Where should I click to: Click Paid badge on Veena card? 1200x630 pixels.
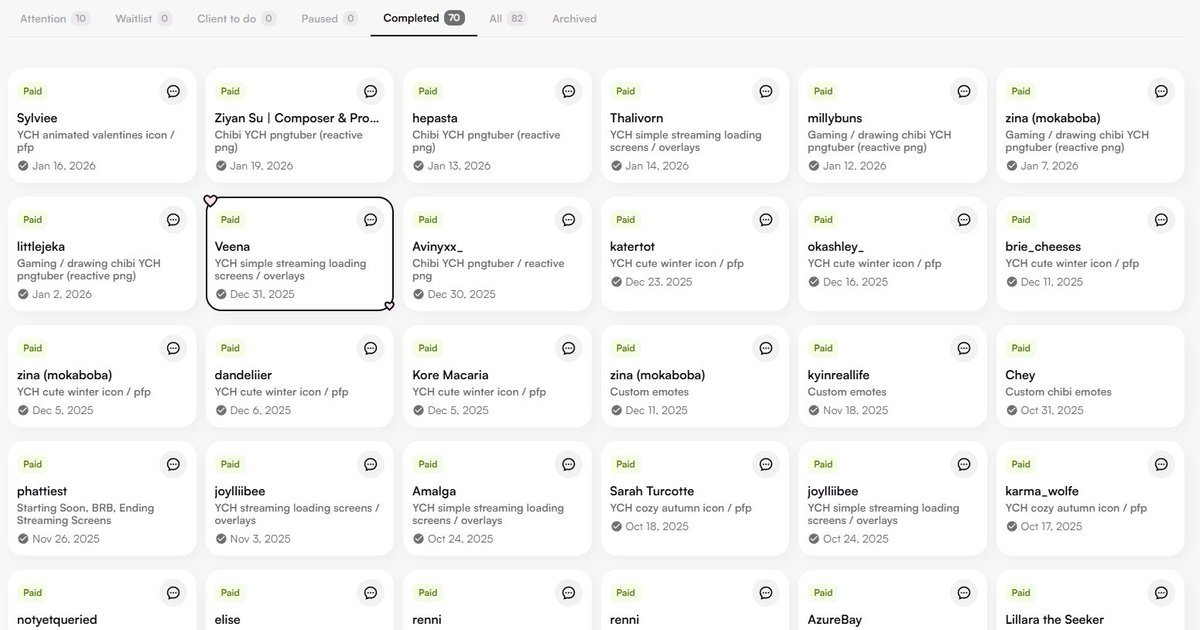click(230, 219)
